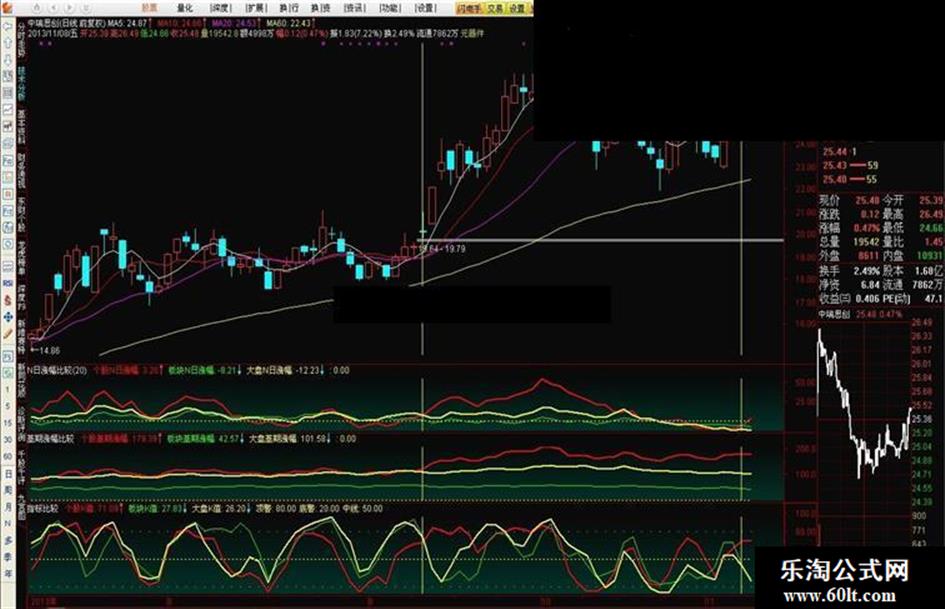The image size is (945, 609).
Task: Select the blue four-arrow move icon
Action: [x=8, y=317]
